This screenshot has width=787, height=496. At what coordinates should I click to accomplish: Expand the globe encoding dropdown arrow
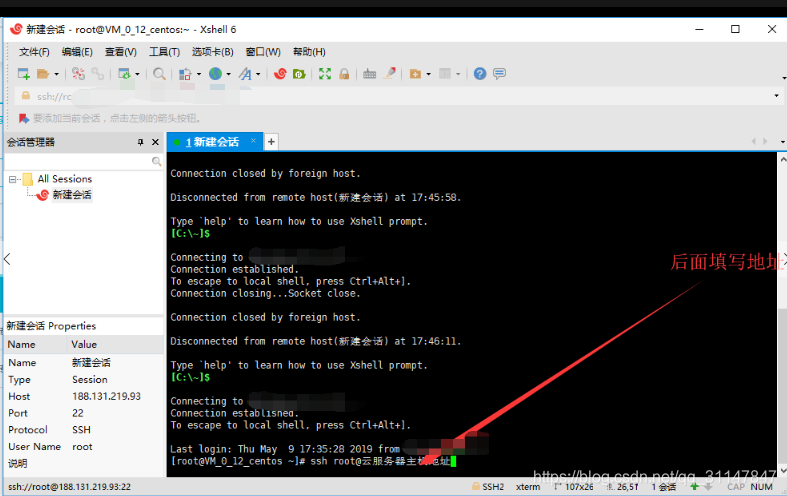(x=228, y=74)
